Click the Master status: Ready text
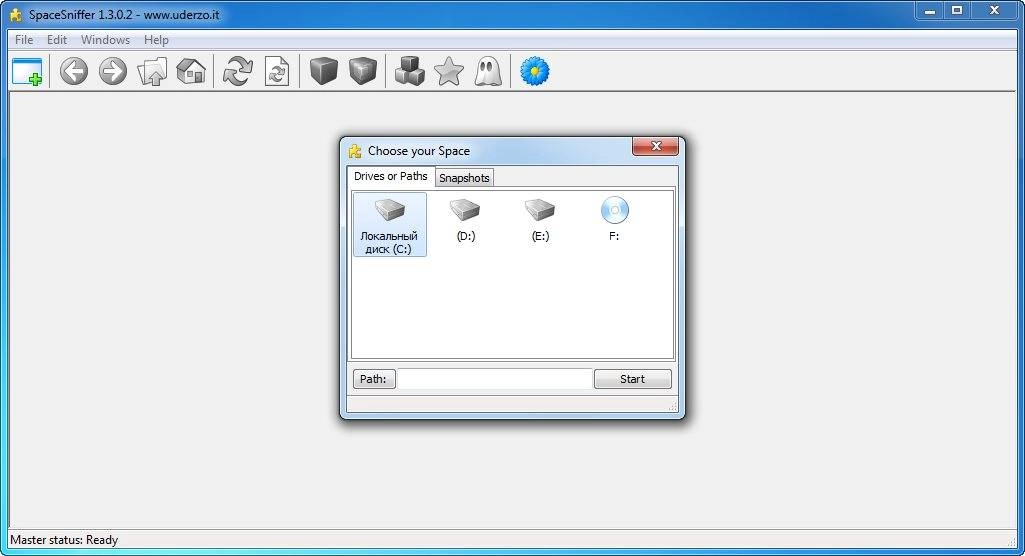The width and height of the screenshot is (1025, 556). click(64, 540)
